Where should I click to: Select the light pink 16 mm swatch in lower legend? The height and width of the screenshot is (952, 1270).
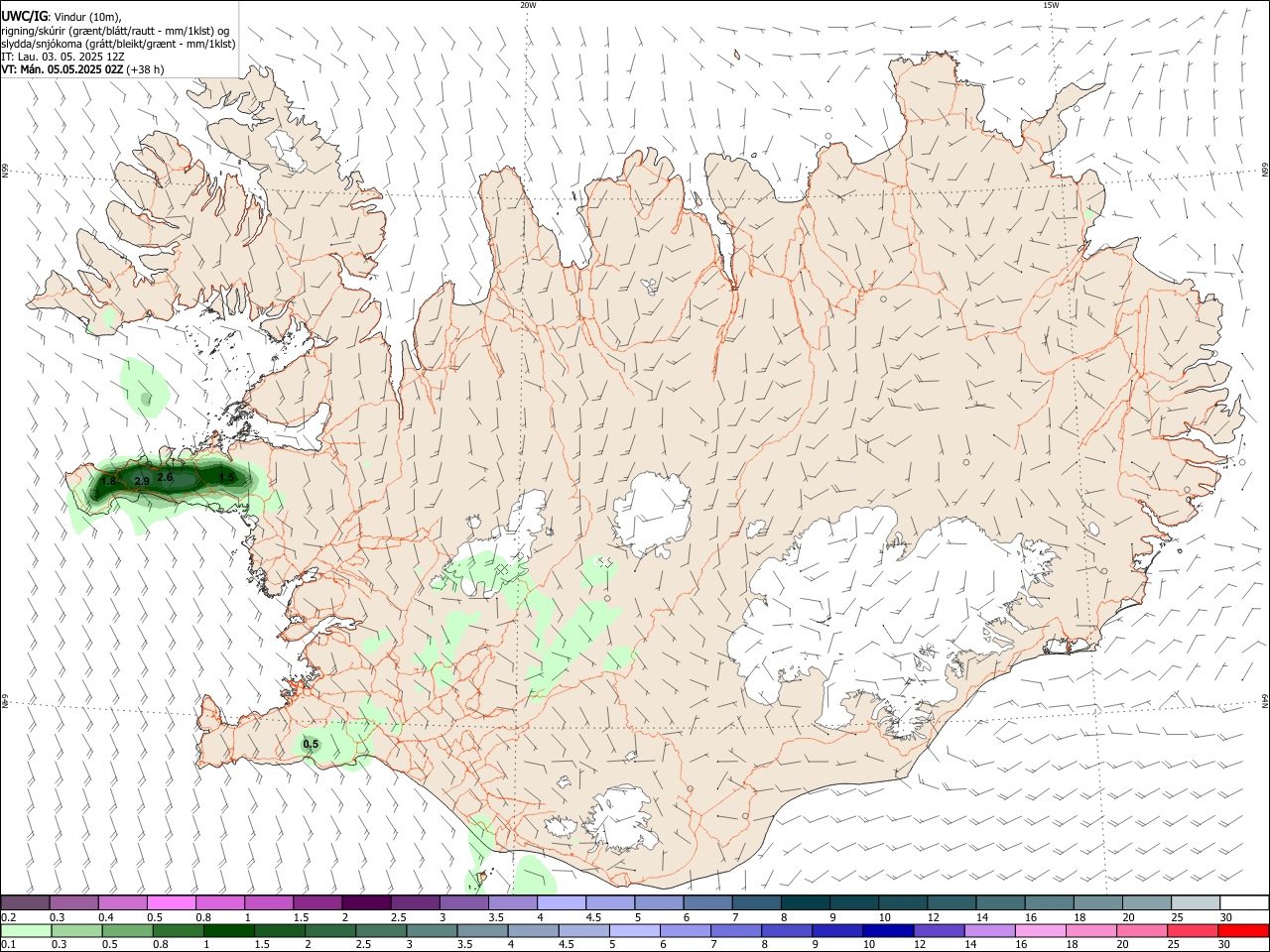[x=1040, y=930]
